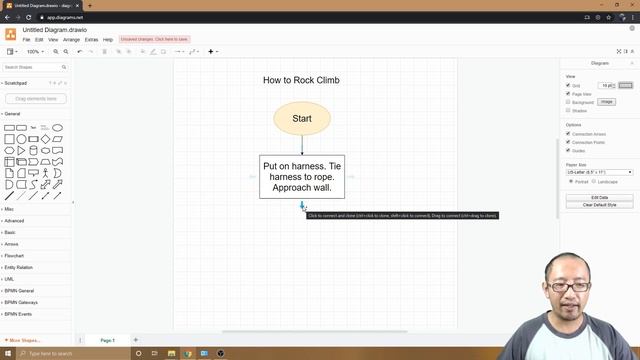Toggle the Grid checkbox

coord(568,85)
